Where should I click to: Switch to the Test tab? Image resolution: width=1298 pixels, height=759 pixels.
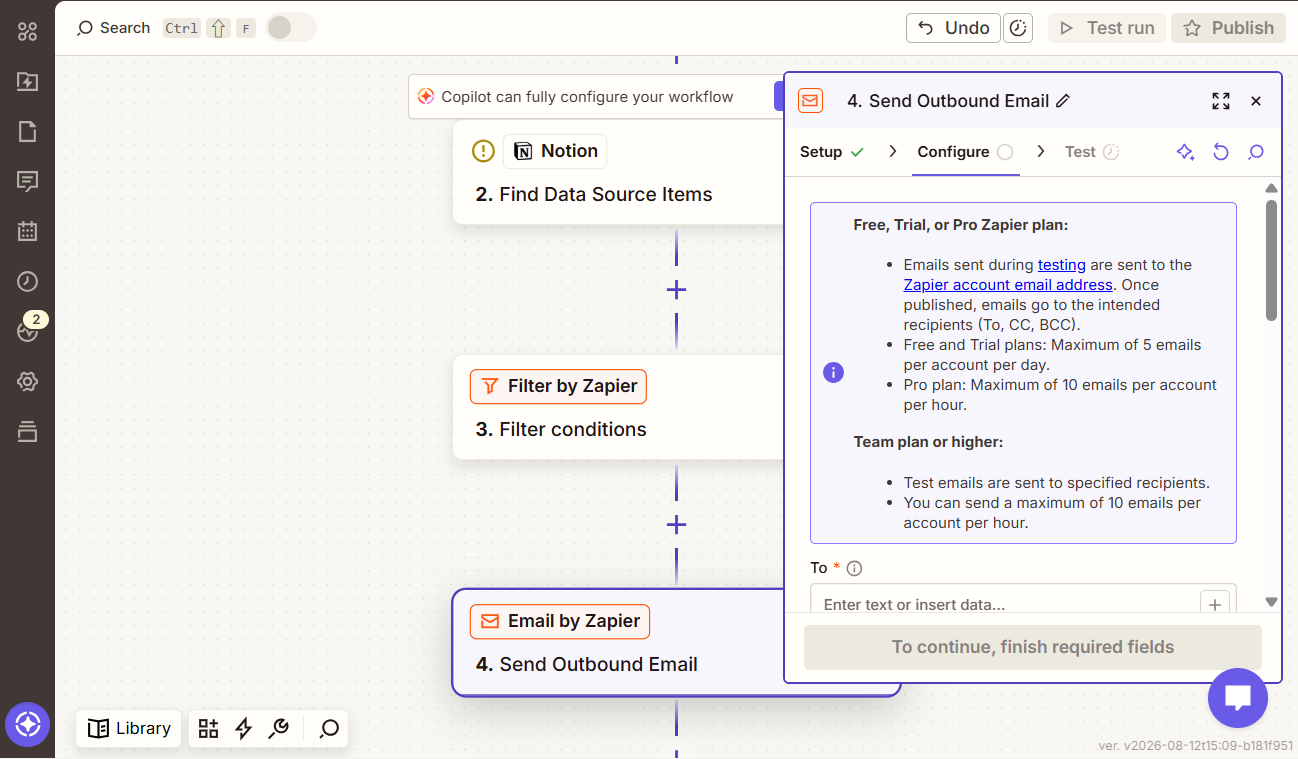pos(1091,152)
